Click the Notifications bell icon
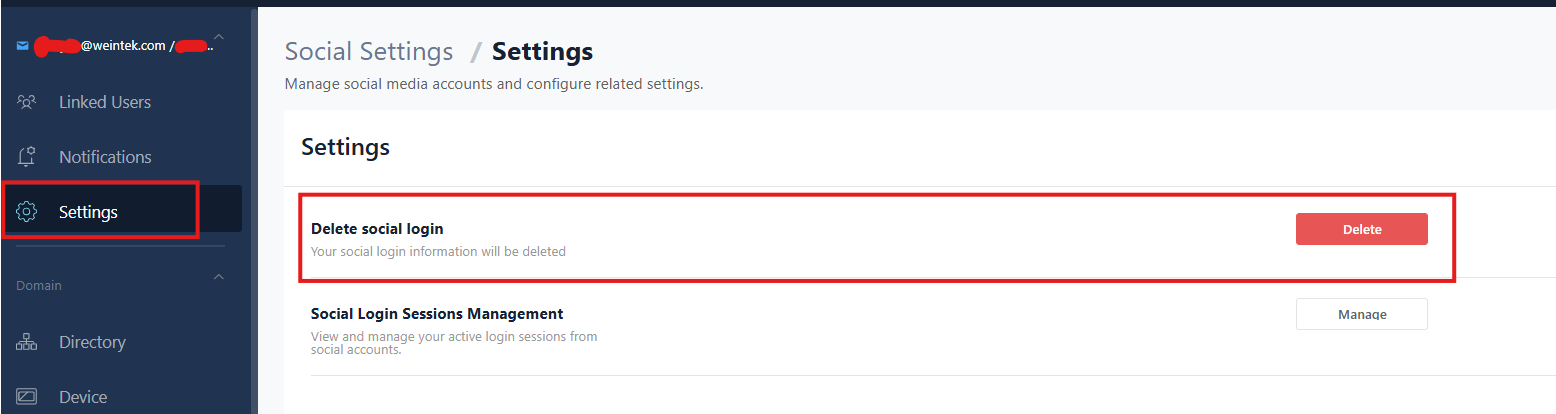Viewport: 1556px width, 414px height. 27,157
